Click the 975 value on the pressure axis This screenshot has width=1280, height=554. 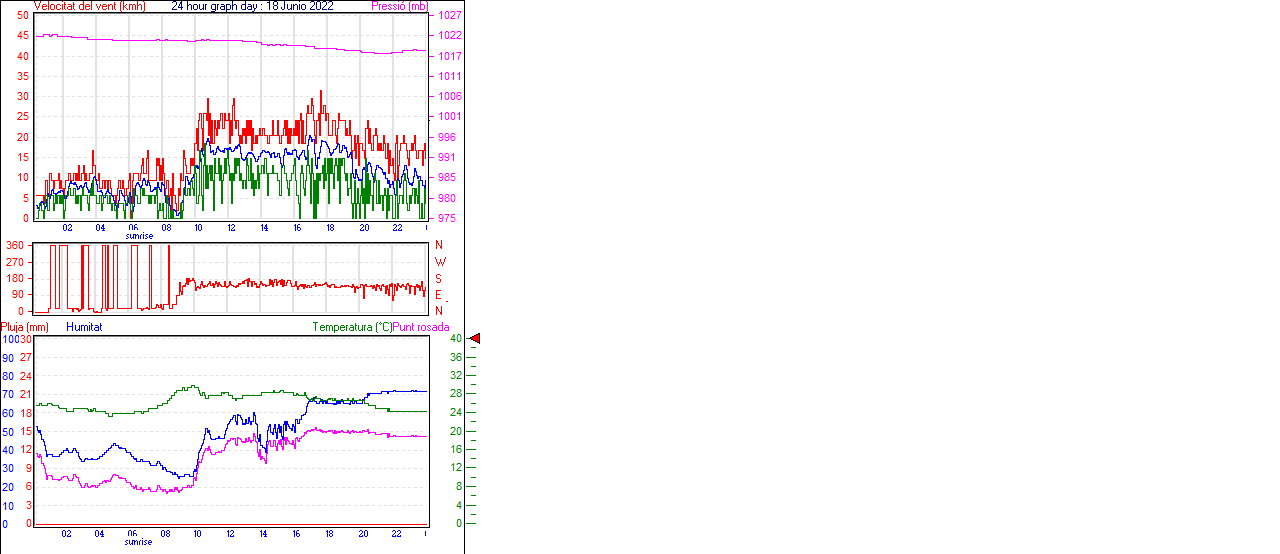(x=446, y=218)
